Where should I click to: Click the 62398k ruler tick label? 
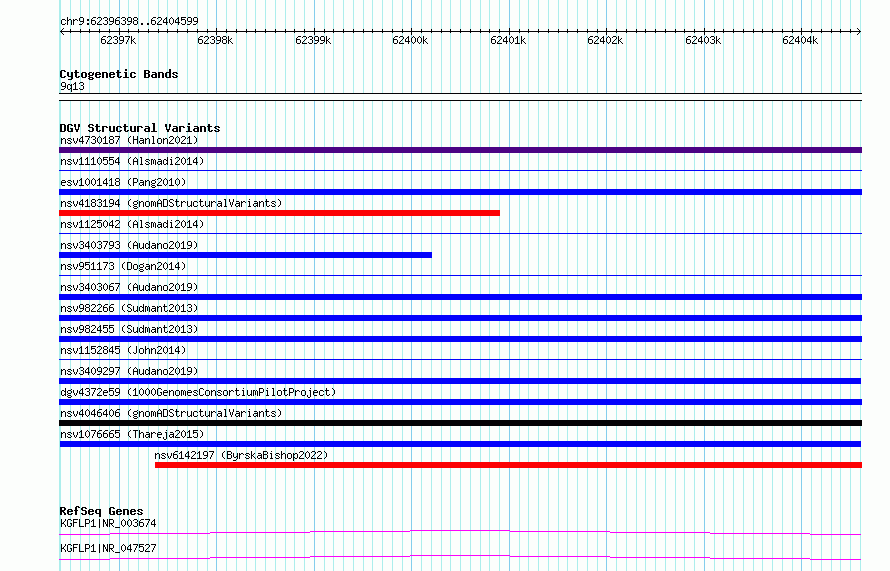[x=215, y=40]
